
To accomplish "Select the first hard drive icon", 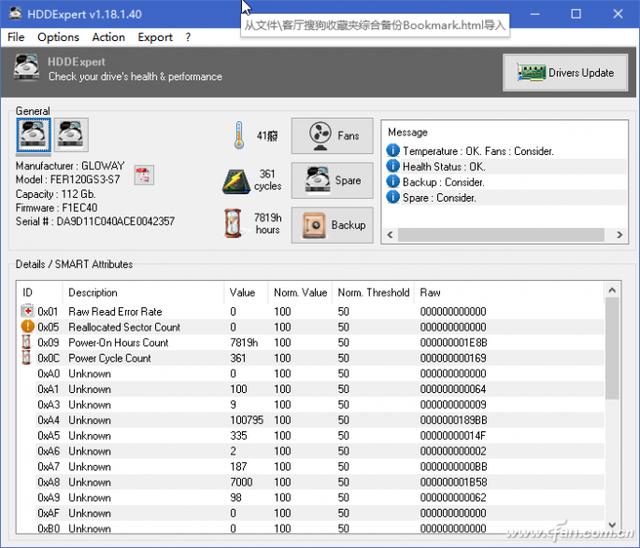I will (33, 135).
